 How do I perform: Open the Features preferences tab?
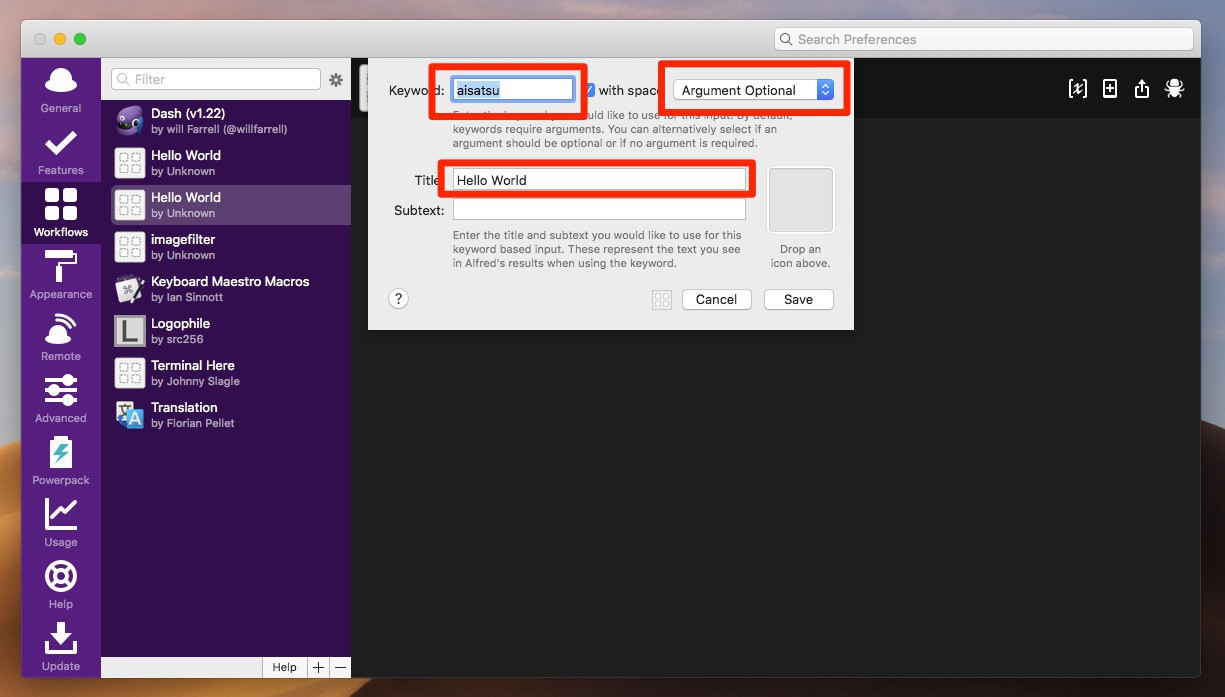click(61, 152)
